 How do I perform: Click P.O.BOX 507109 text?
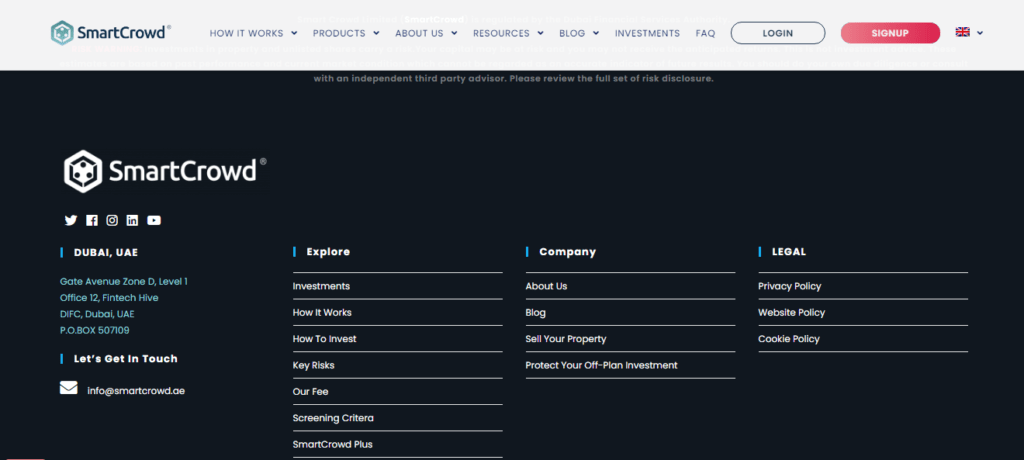[x=95, y=331]
